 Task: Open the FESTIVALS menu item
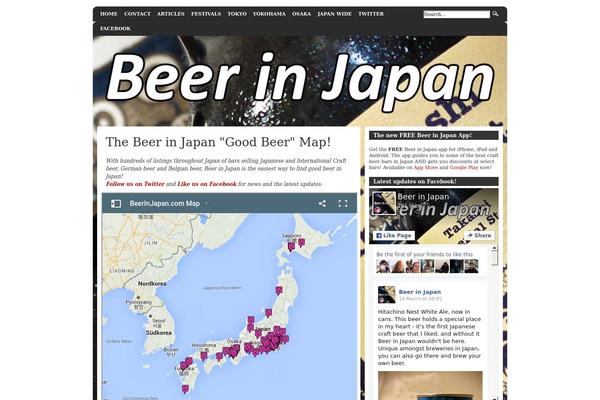coord(206,14)
